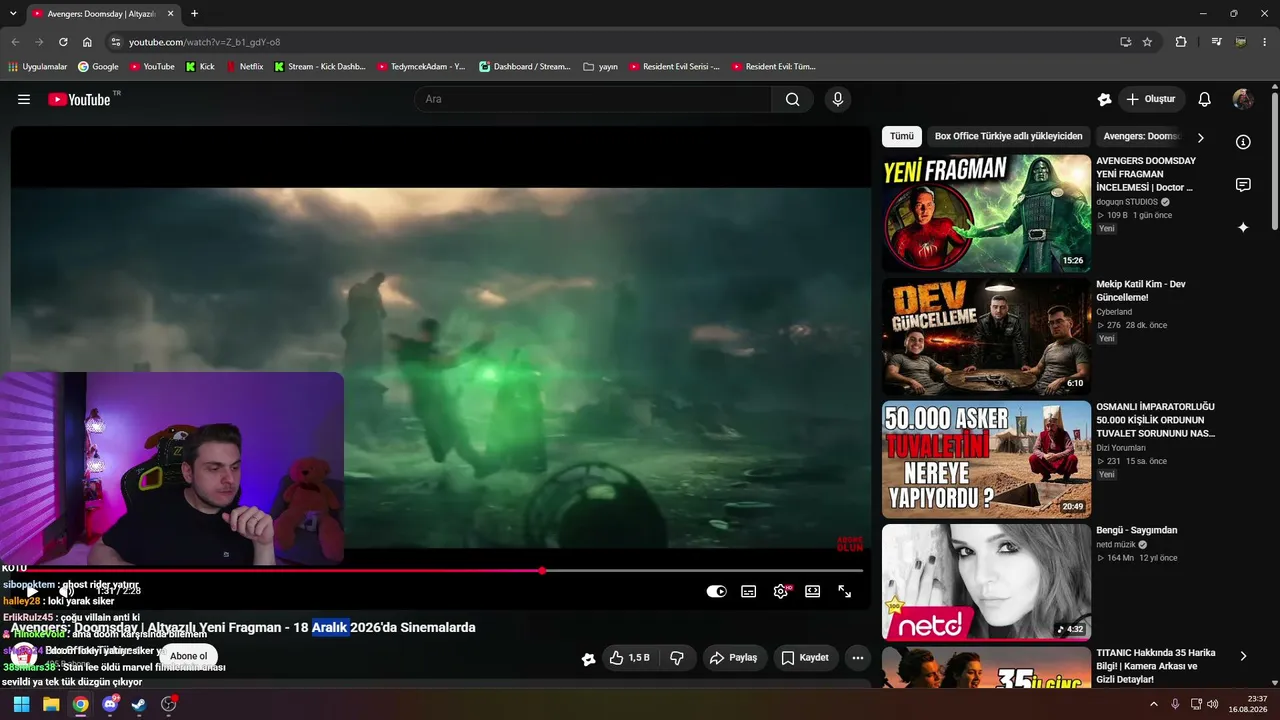The height and width of the screenshot is (720, 1280).
Task: Save video with the Kaydet button
Action: tap(806, 658)
